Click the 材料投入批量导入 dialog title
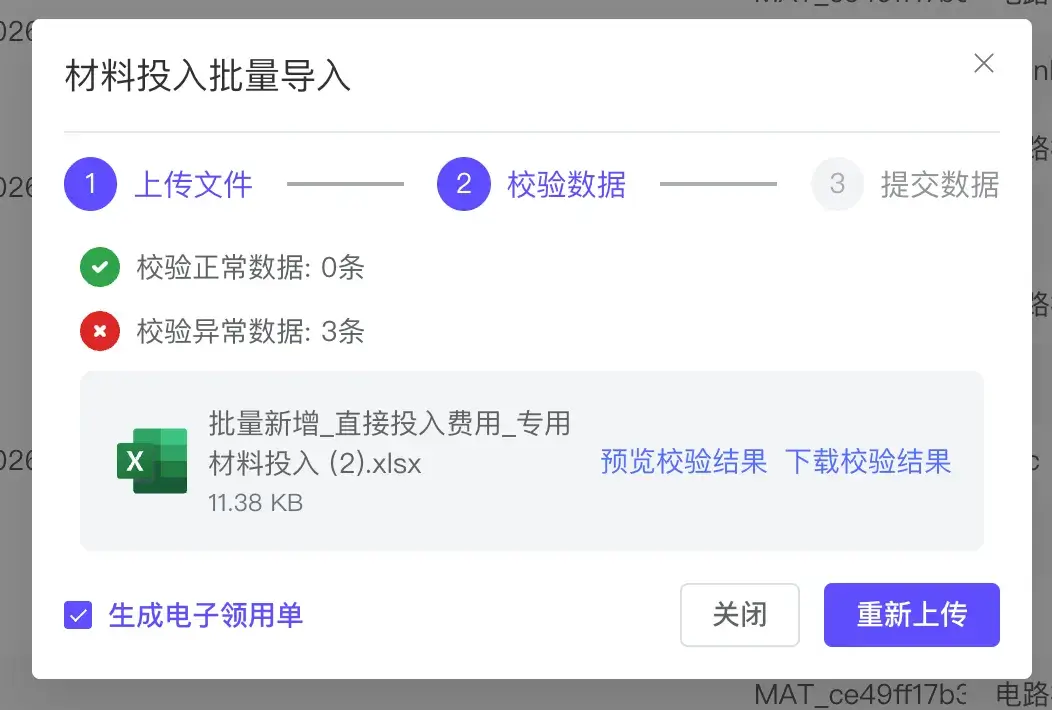The height and width of the screenshot is (710, 1052). [208, 76]
